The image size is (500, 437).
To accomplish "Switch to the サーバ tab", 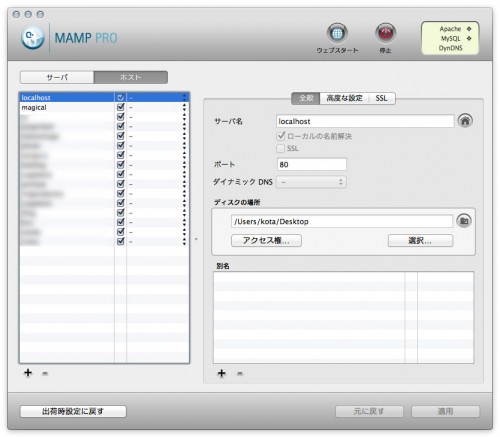I will coord(57,77).
